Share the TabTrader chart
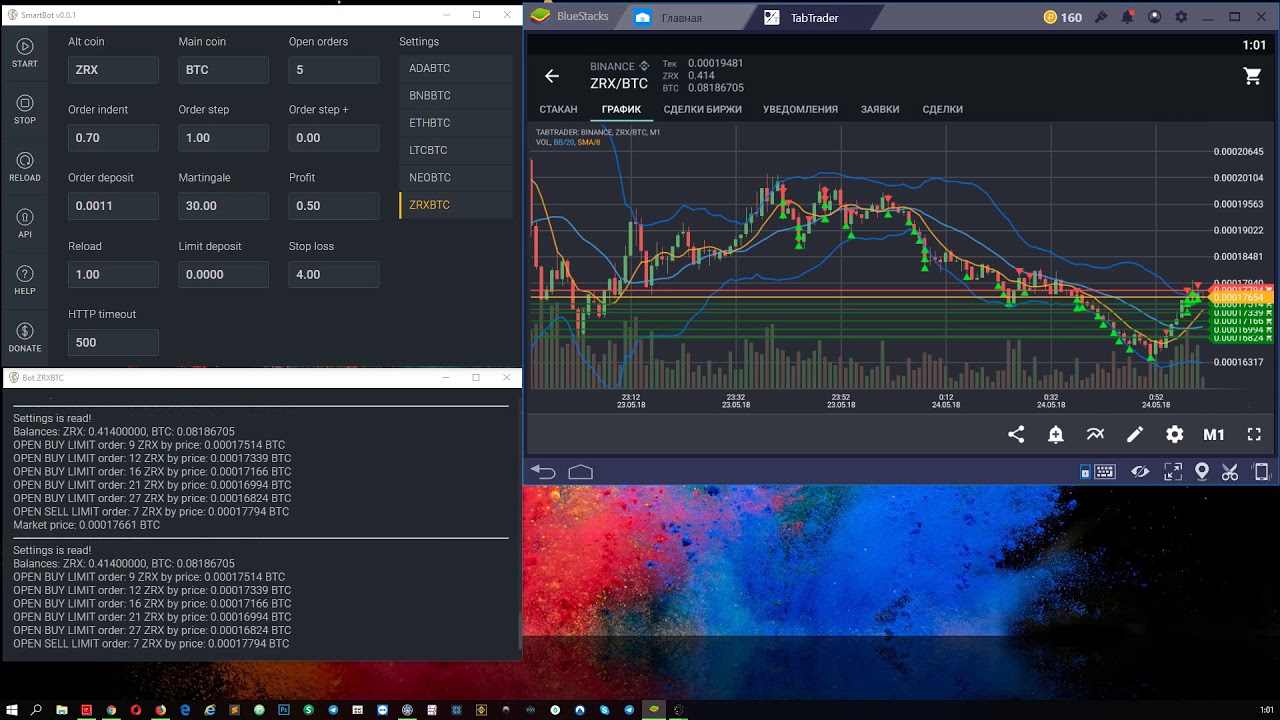 (x=1016, y=434)
